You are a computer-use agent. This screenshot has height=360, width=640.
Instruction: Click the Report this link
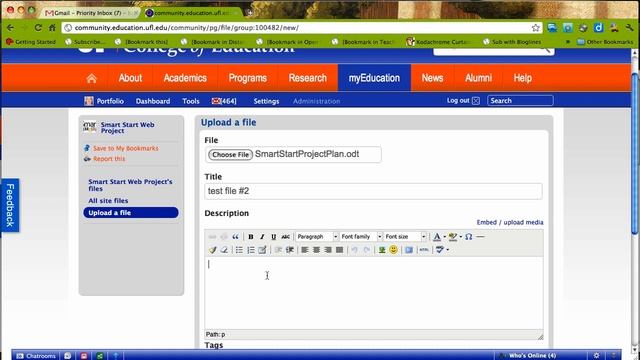(x=109, y=159)
